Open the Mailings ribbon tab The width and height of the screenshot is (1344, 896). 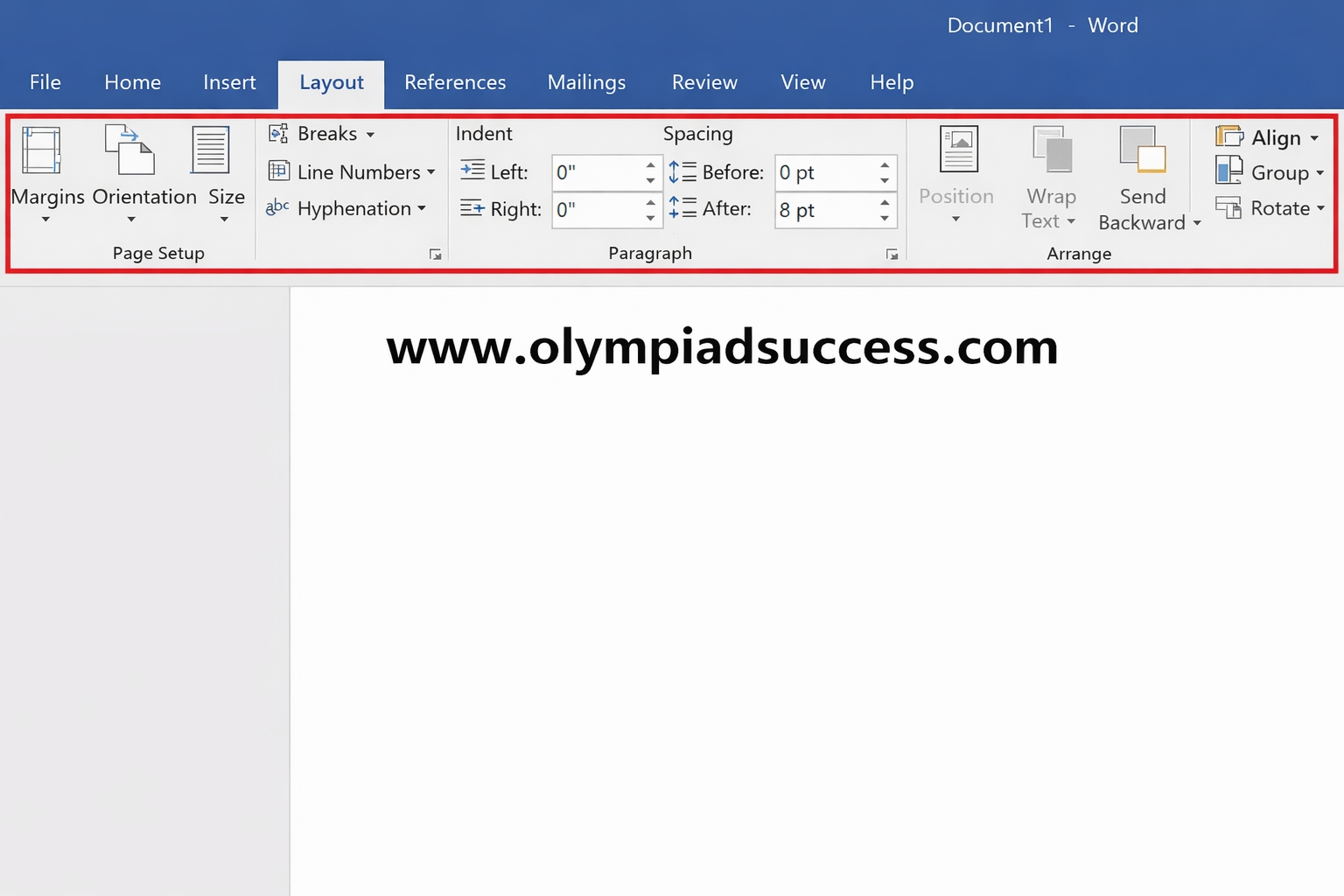point(586,82)
